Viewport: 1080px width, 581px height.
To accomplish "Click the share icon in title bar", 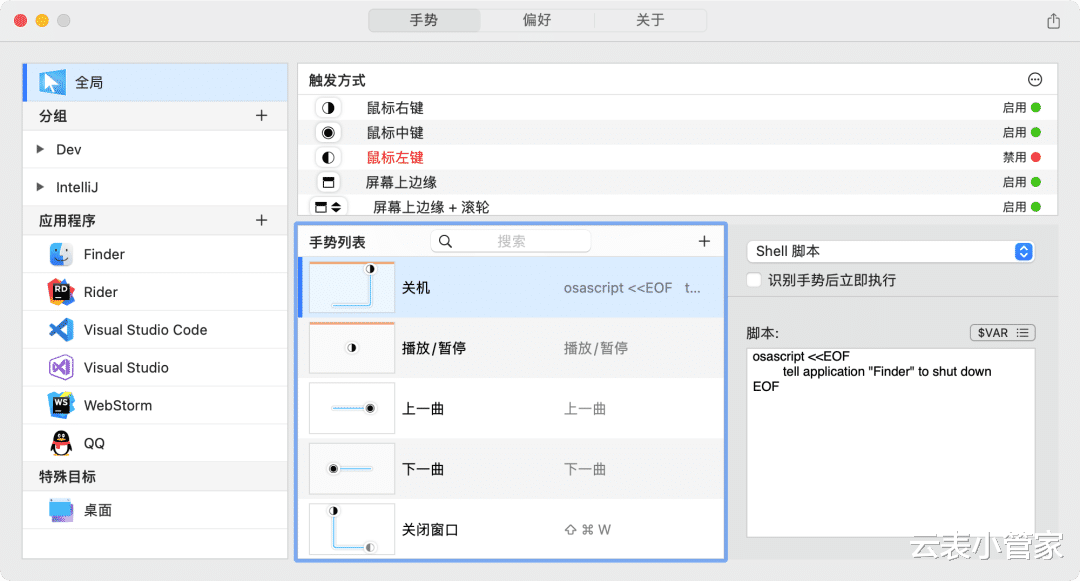I will 1053,21.
